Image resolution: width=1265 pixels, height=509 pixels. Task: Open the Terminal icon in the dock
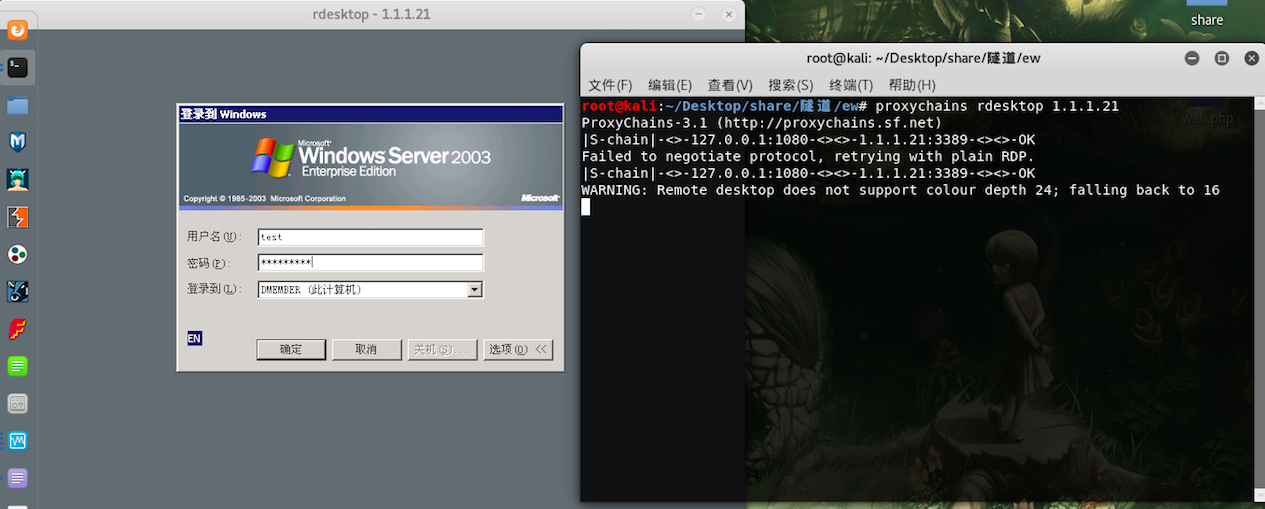(17, 67)
